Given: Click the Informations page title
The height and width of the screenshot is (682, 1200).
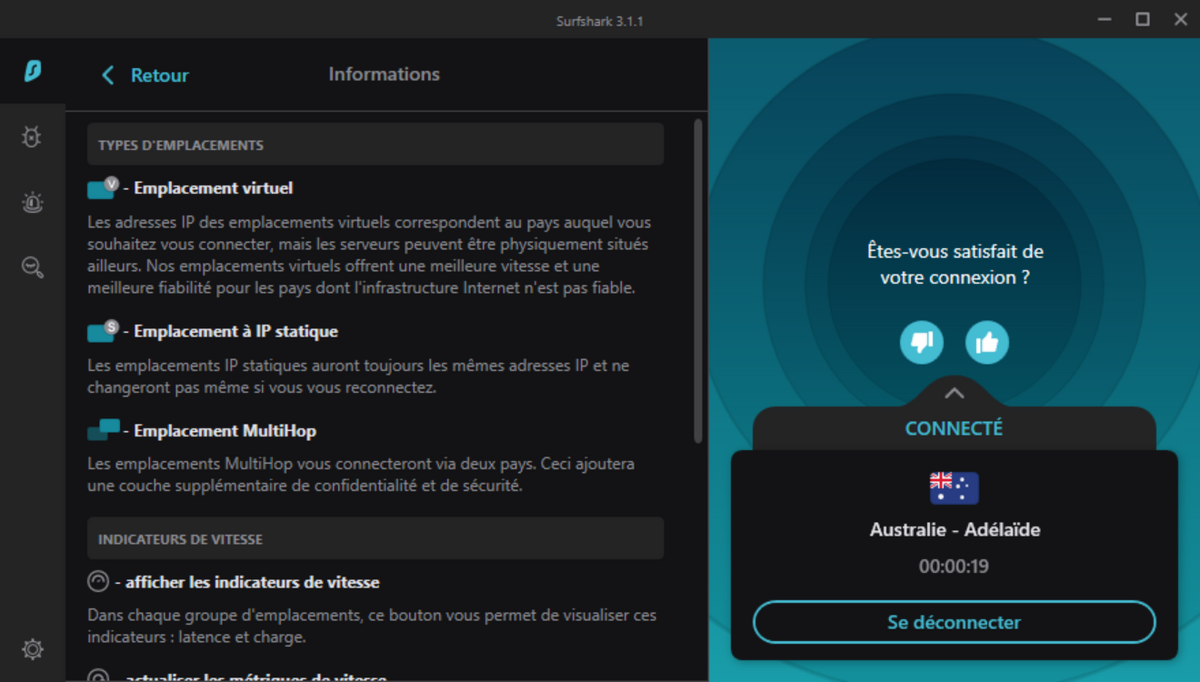Looking at the screenshot, I should (x=384, y=74).
